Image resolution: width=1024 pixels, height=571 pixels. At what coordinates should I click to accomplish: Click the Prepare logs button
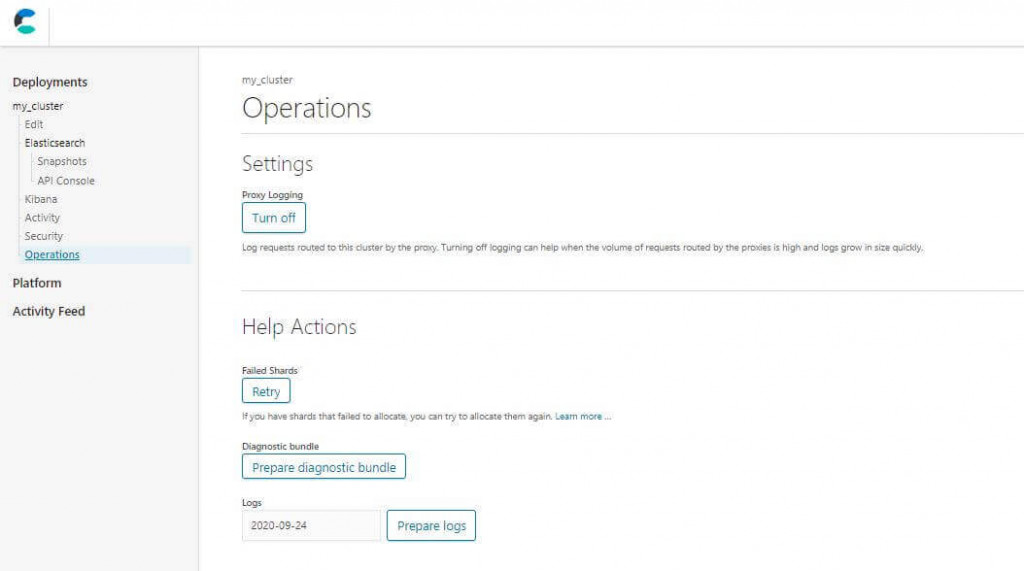point(431,525)
